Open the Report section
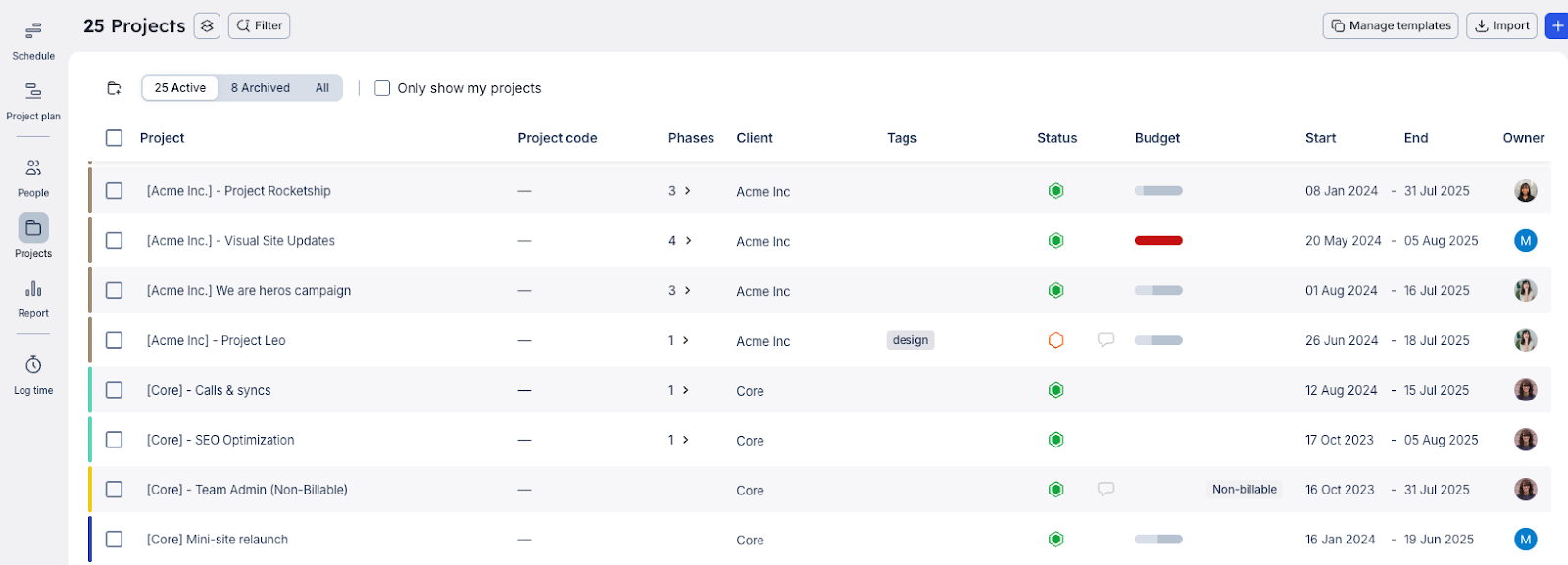Viewport: 1568px width, 565px height. [x=33, y=299]
